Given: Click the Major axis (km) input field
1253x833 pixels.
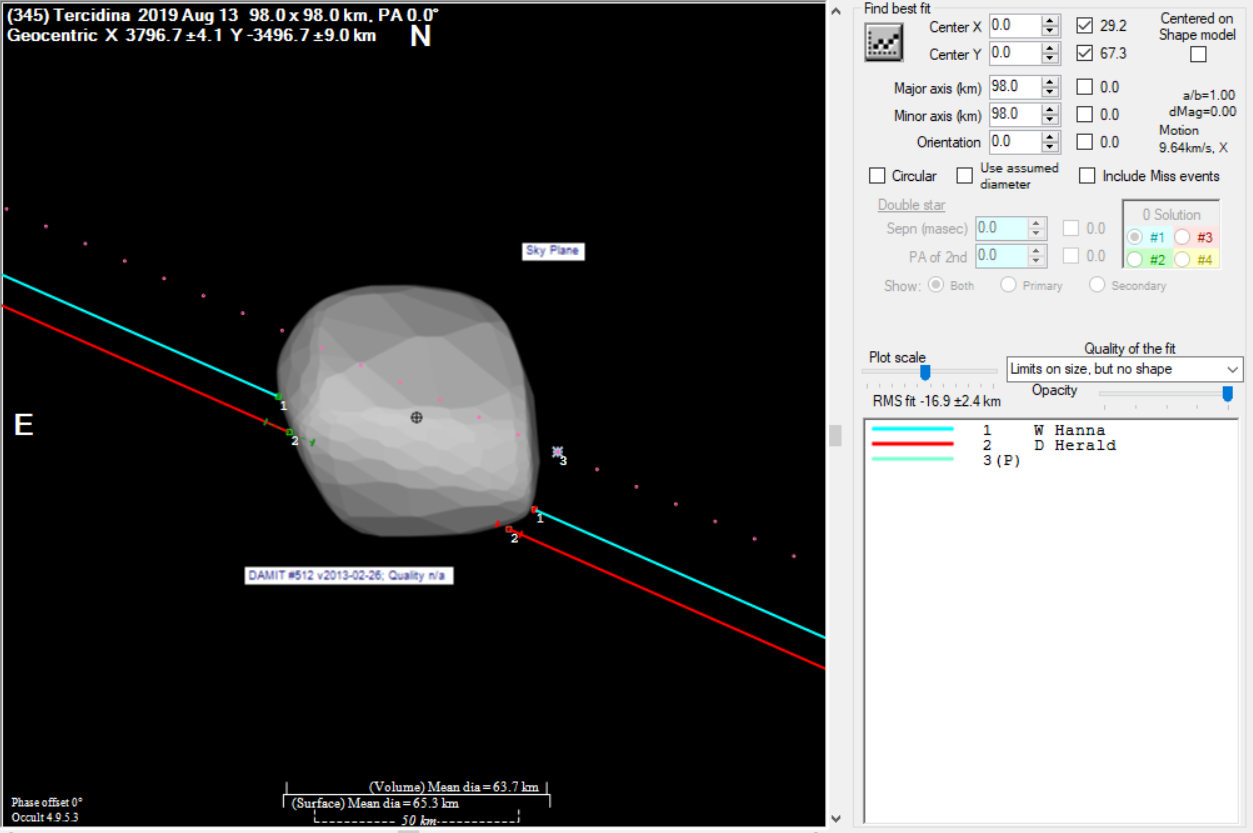Looking at the screenshot, I should pyautogui.click(x=1015, y=88).
